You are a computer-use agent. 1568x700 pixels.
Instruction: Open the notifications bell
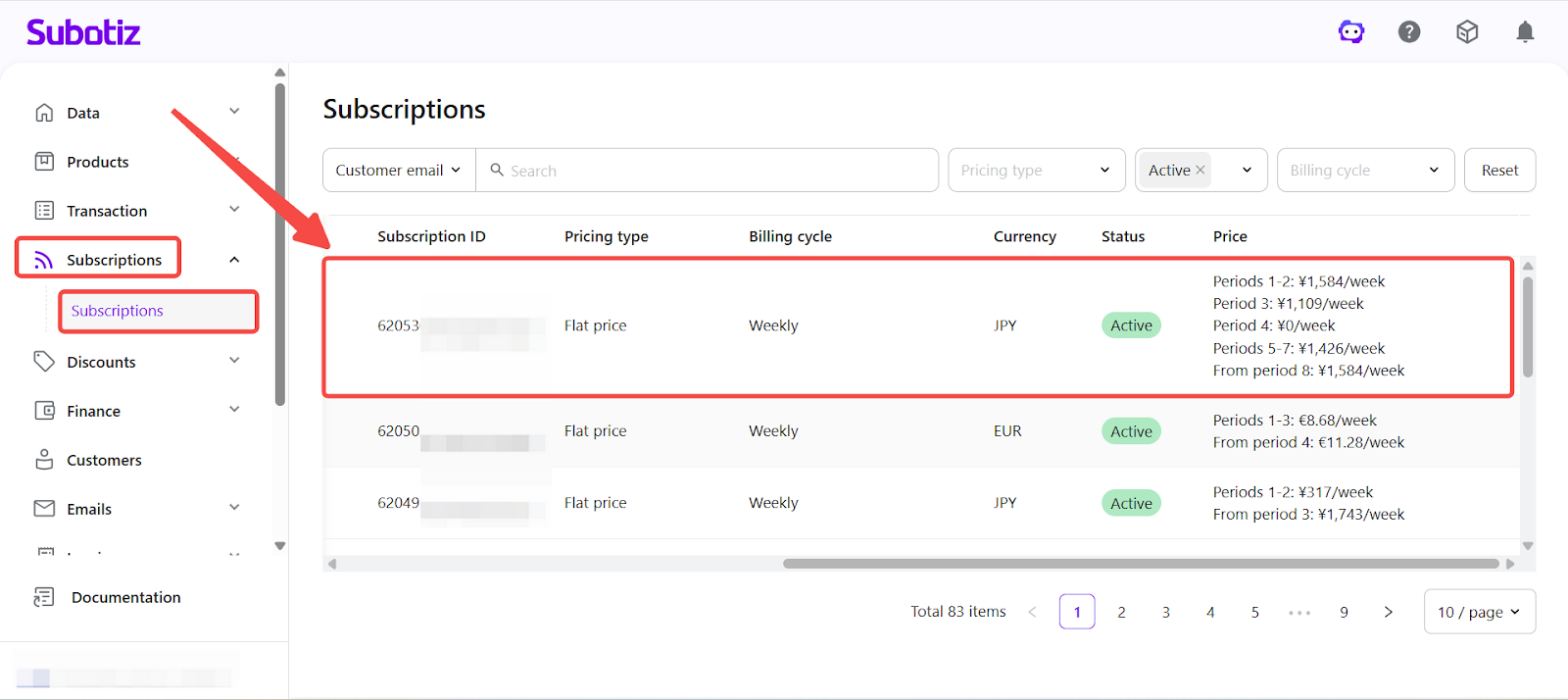(x=1525, y=32)
